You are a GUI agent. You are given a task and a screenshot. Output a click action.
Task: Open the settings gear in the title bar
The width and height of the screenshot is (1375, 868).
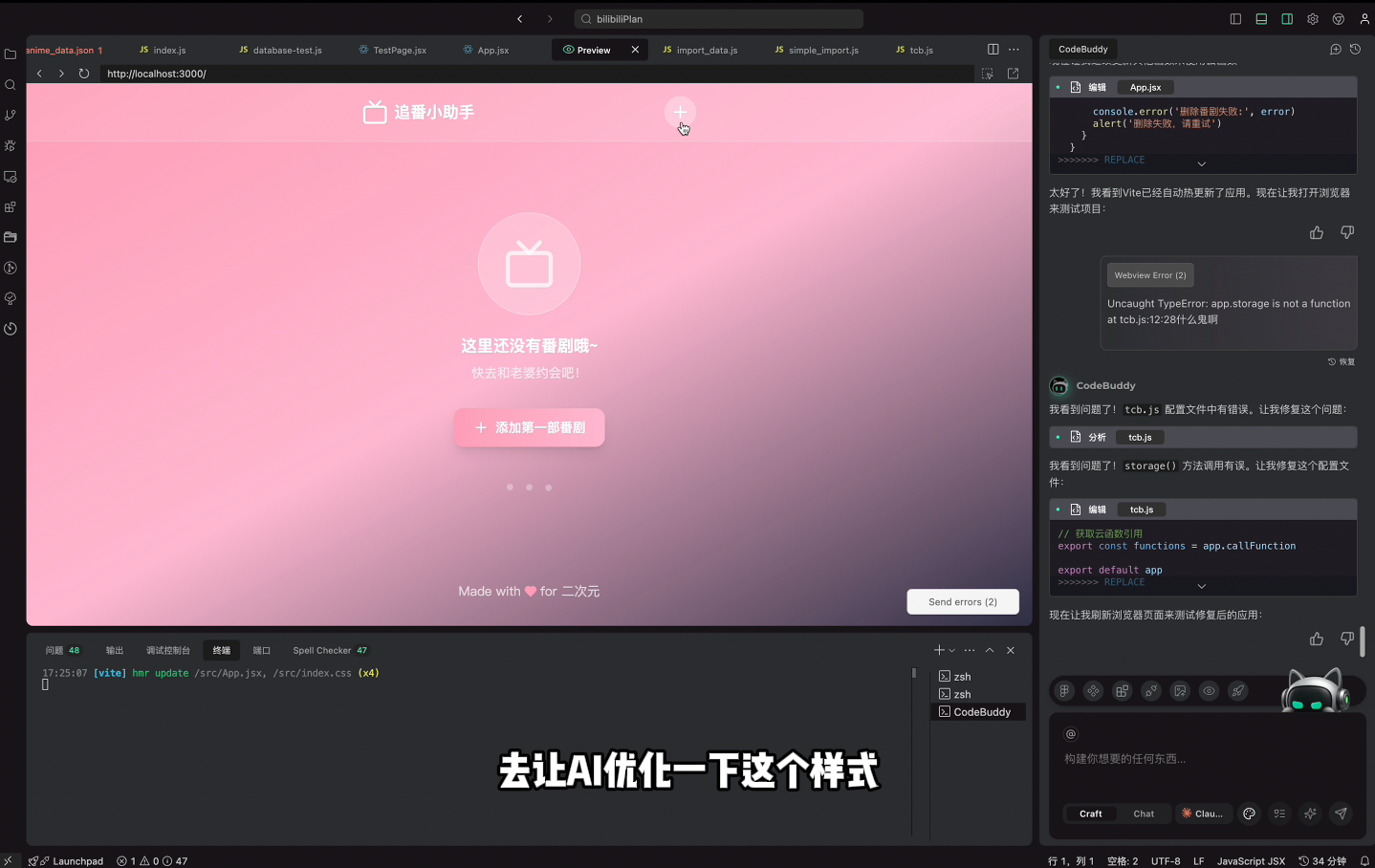click(1312, 18)
